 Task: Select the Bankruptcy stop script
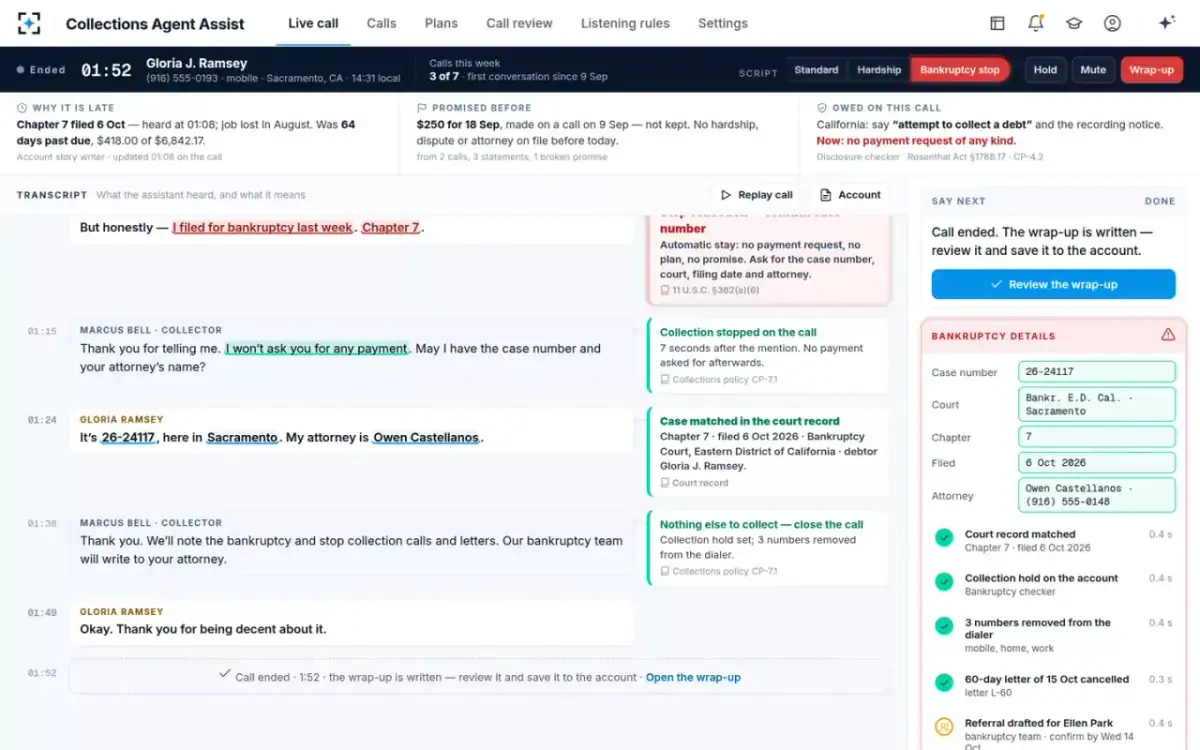click(x=960, y=70)
